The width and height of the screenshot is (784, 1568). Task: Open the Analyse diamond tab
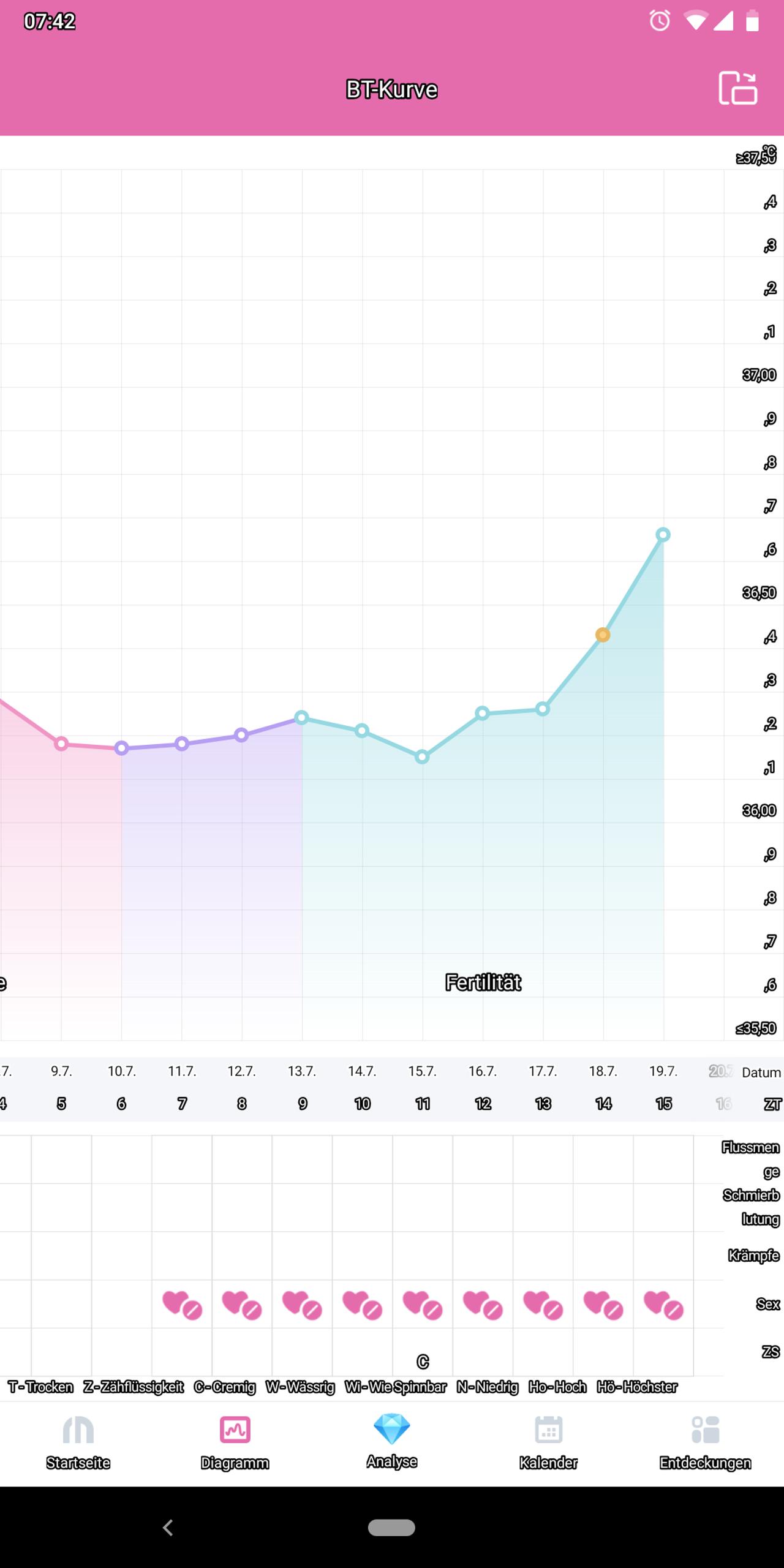(x=392, y=1442)
